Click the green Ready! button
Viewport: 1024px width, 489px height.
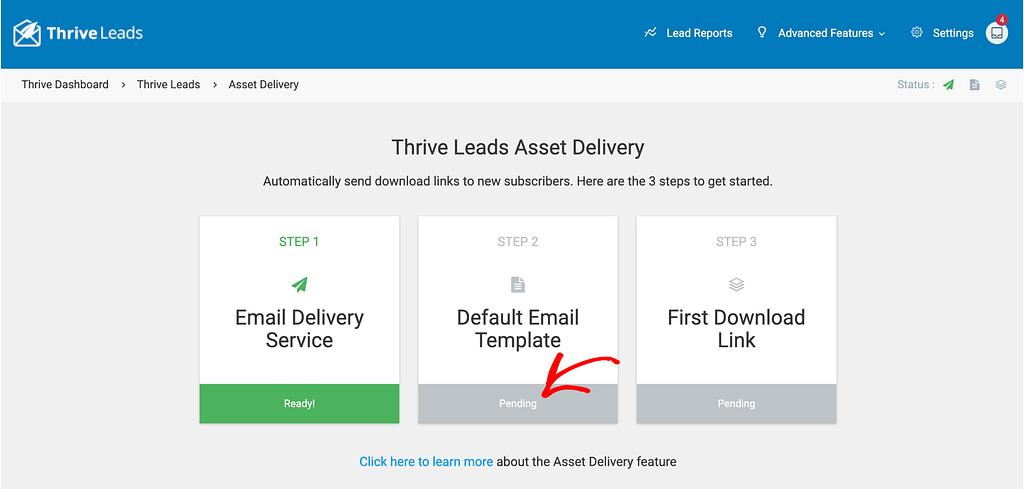(x=299, y=403)
